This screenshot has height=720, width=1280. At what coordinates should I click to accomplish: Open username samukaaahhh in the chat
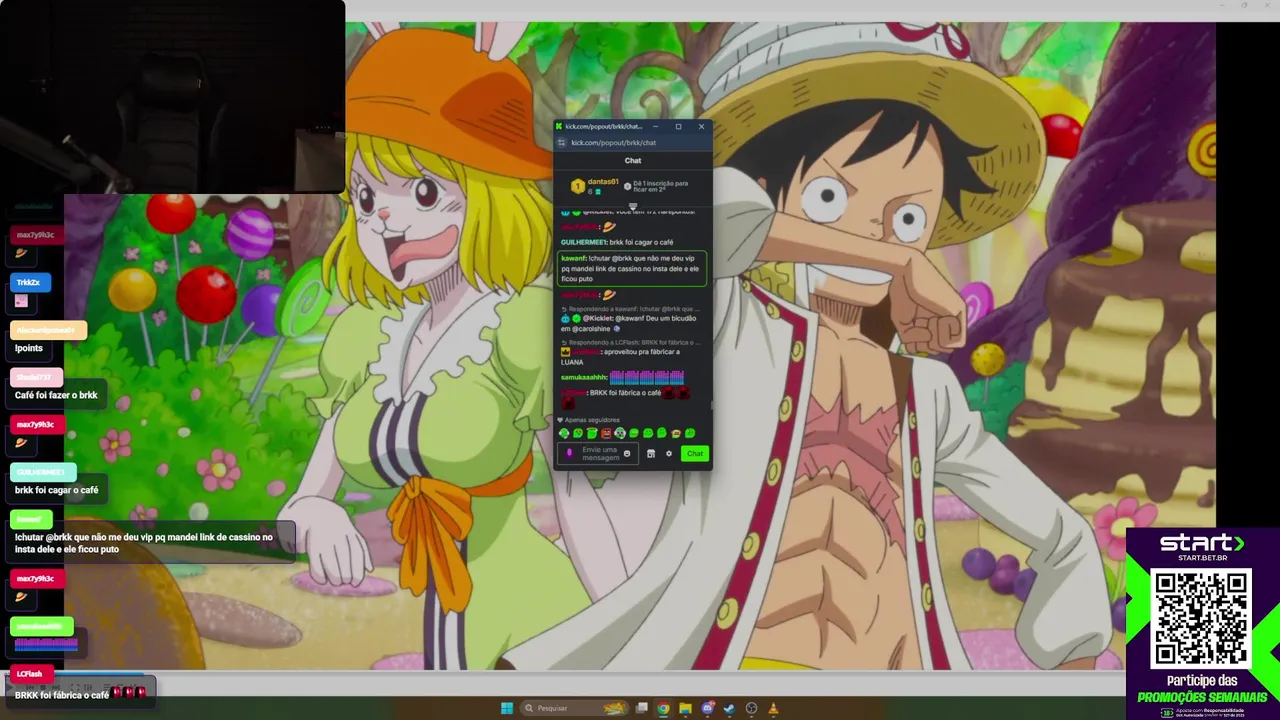click(584, 378)
